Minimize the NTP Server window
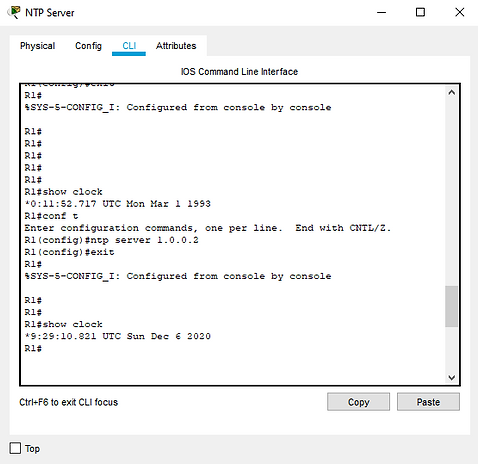This screenshot has width=478, height=464. pyautogui.click(x=381, y=13)
